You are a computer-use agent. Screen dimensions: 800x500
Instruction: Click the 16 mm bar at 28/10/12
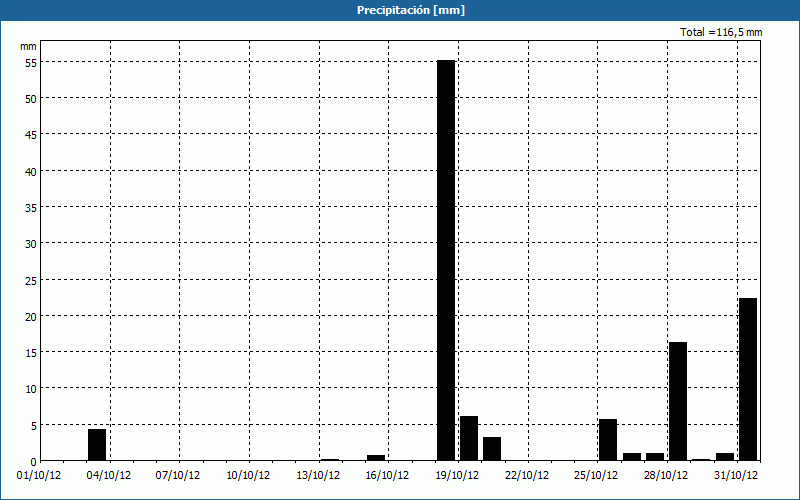pos(678,401)
